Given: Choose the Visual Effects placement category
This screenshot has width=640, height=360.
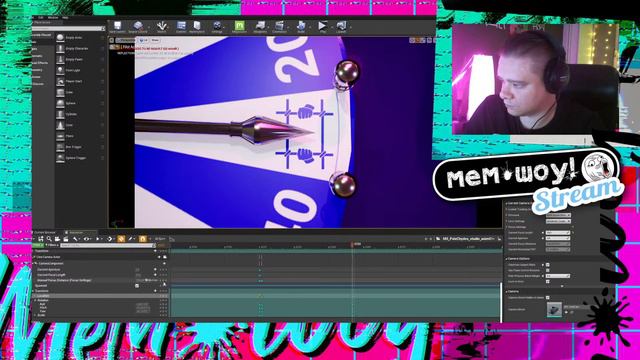Looking at the screenshot, I should point(40,63).
